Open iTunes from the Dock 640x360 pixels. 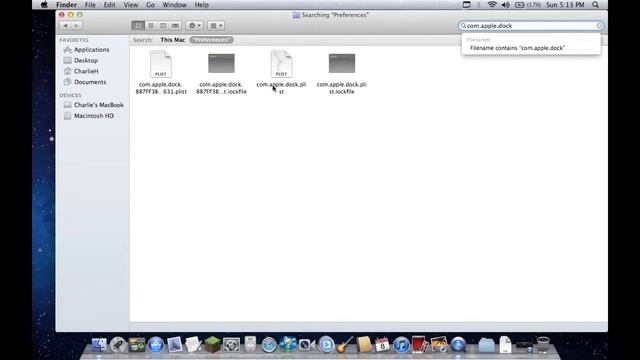tap(401, 345)
